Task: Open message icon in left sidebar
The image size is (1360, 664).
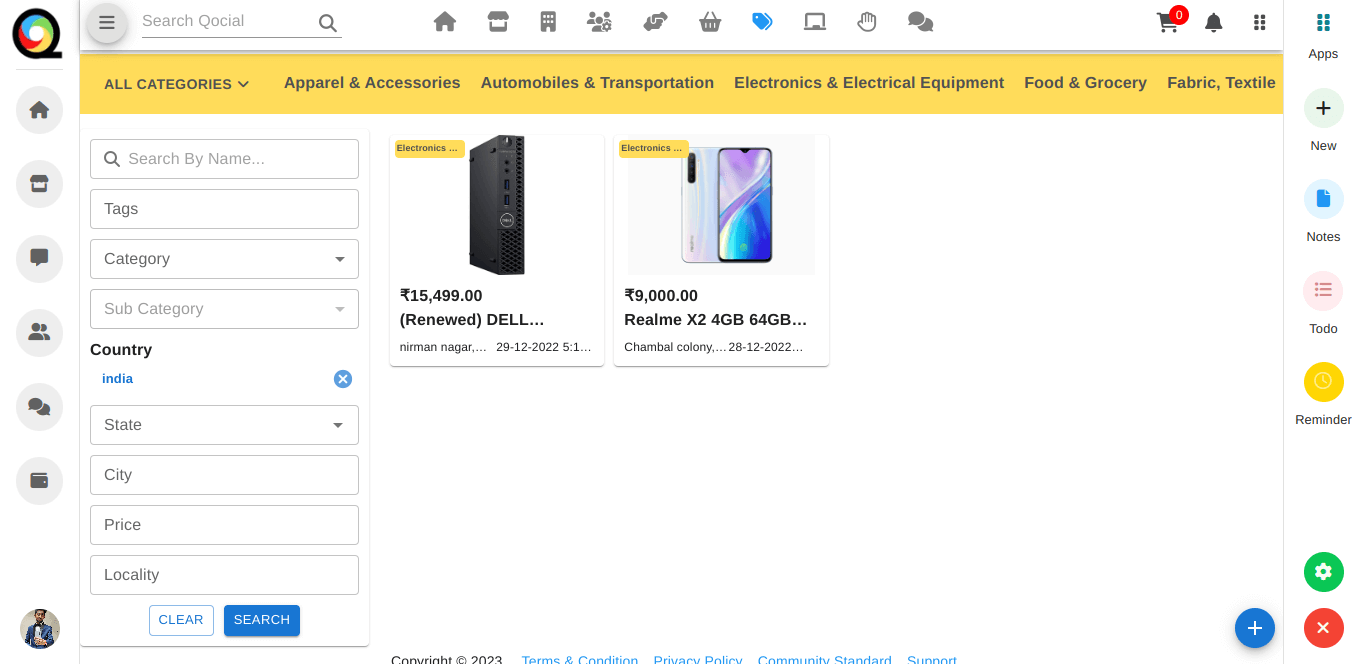Action: [x=39, y=258]
